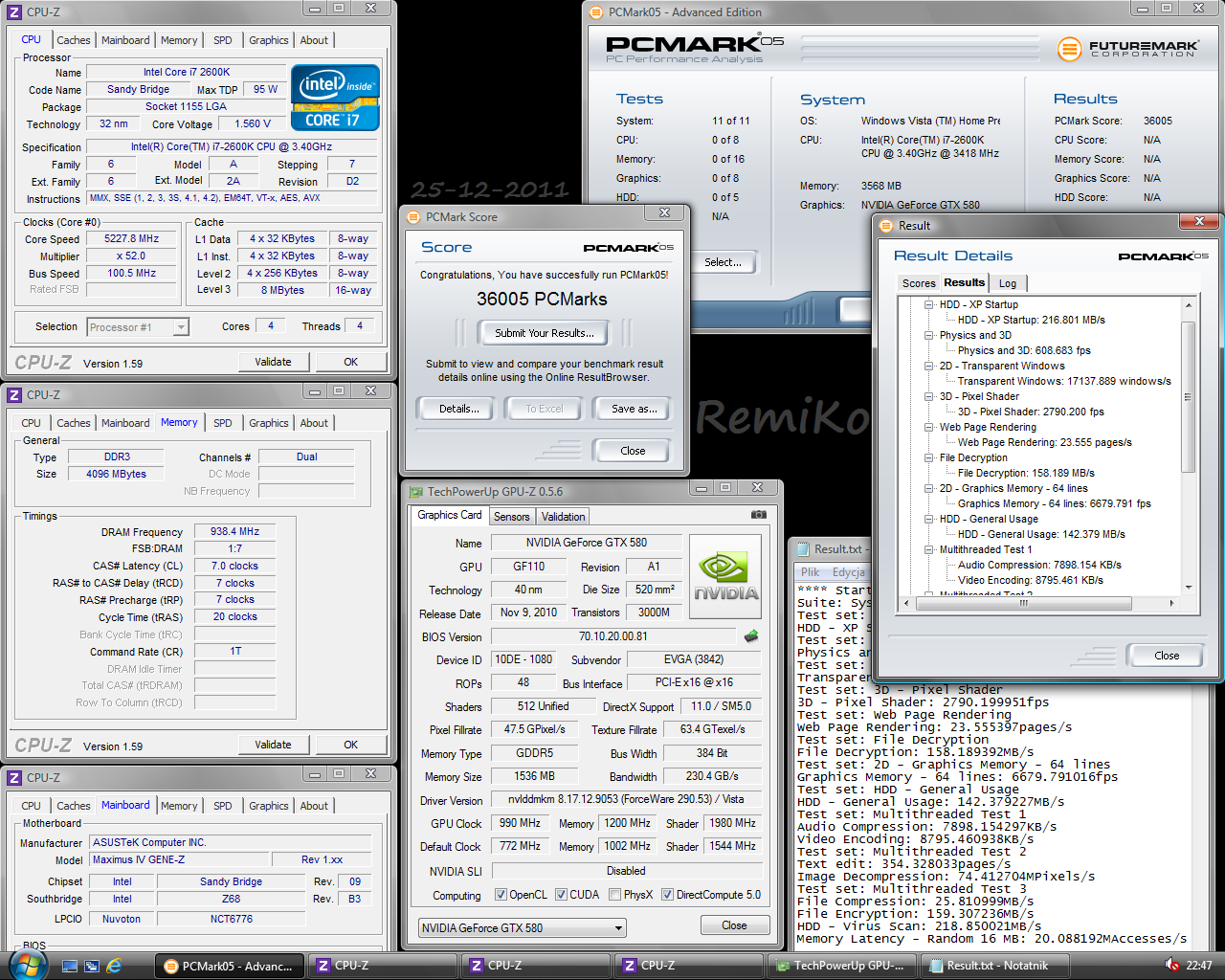Launch Internet Explorer from quick launch

pos(114,966)
